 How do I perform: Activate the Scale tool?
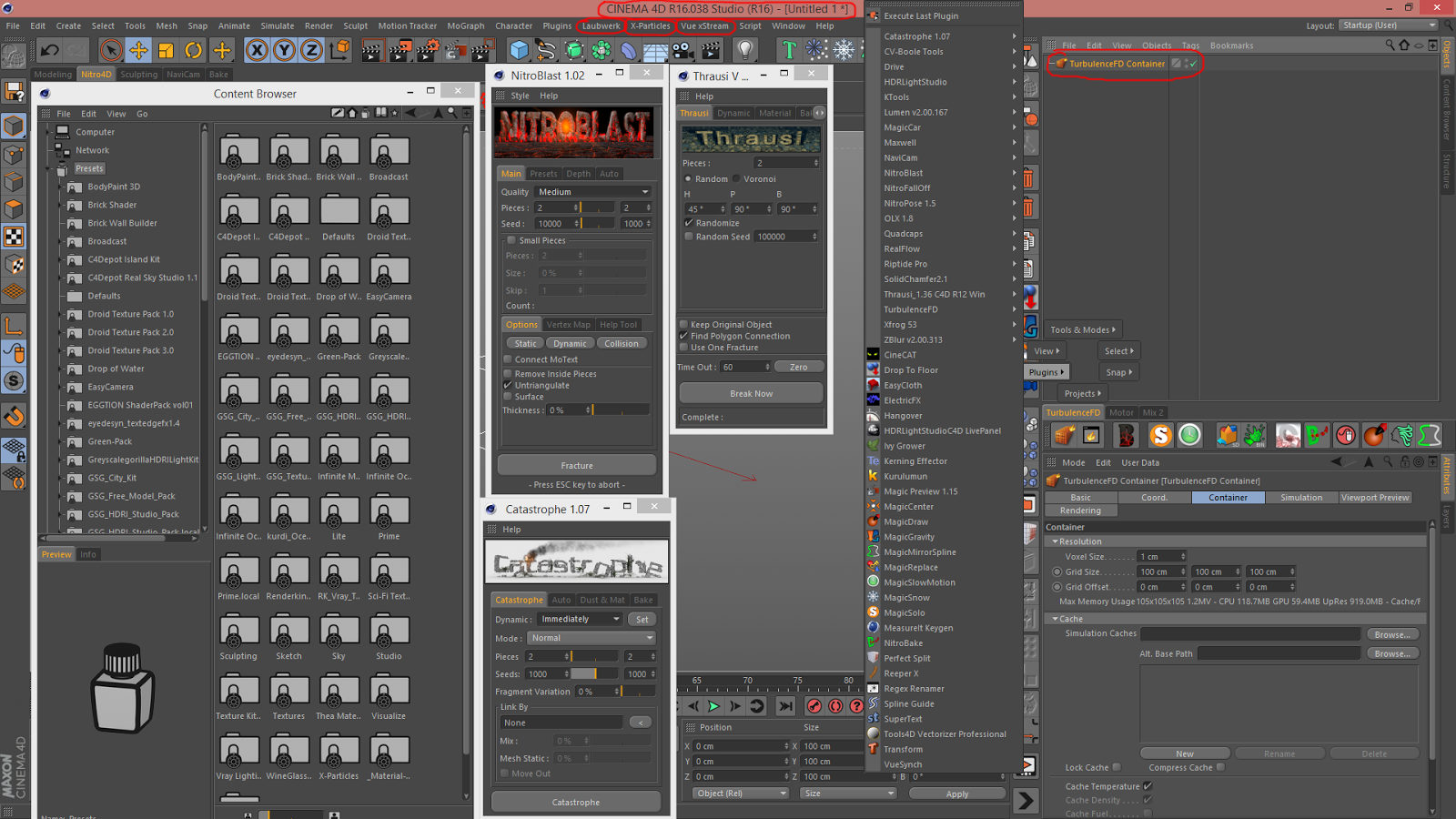point(166,50)
